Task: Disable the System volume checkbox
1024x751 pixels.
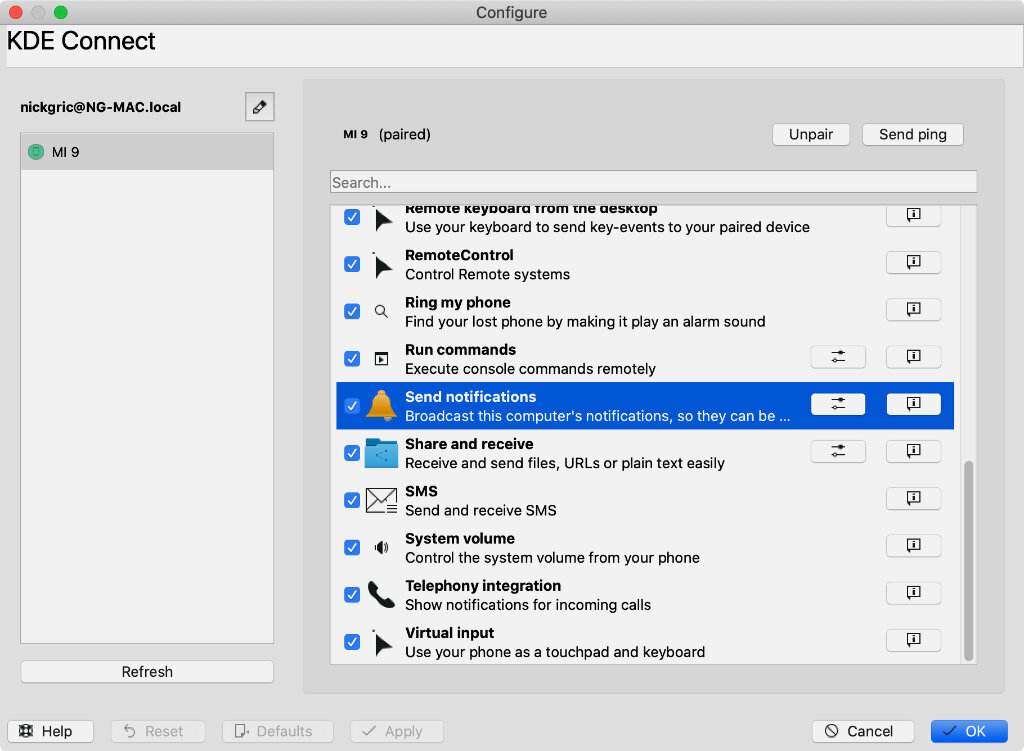Action: tap(352, 547)
